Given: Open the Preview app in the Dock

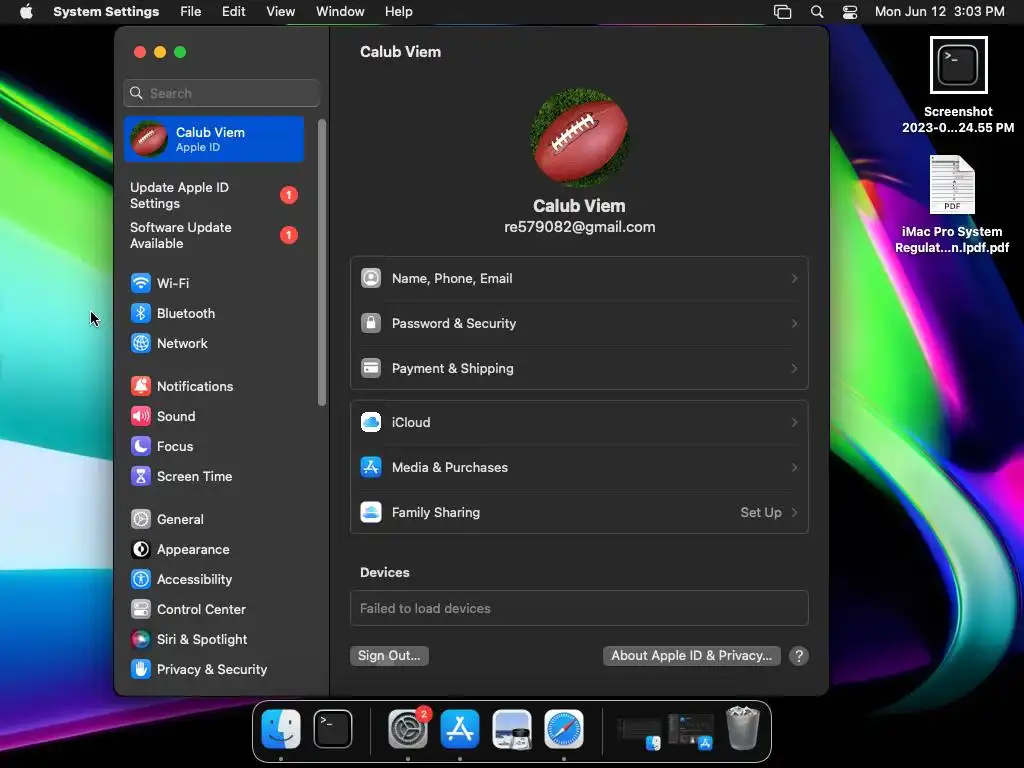Looking at the screenshot, I should [x=512, y=729].
